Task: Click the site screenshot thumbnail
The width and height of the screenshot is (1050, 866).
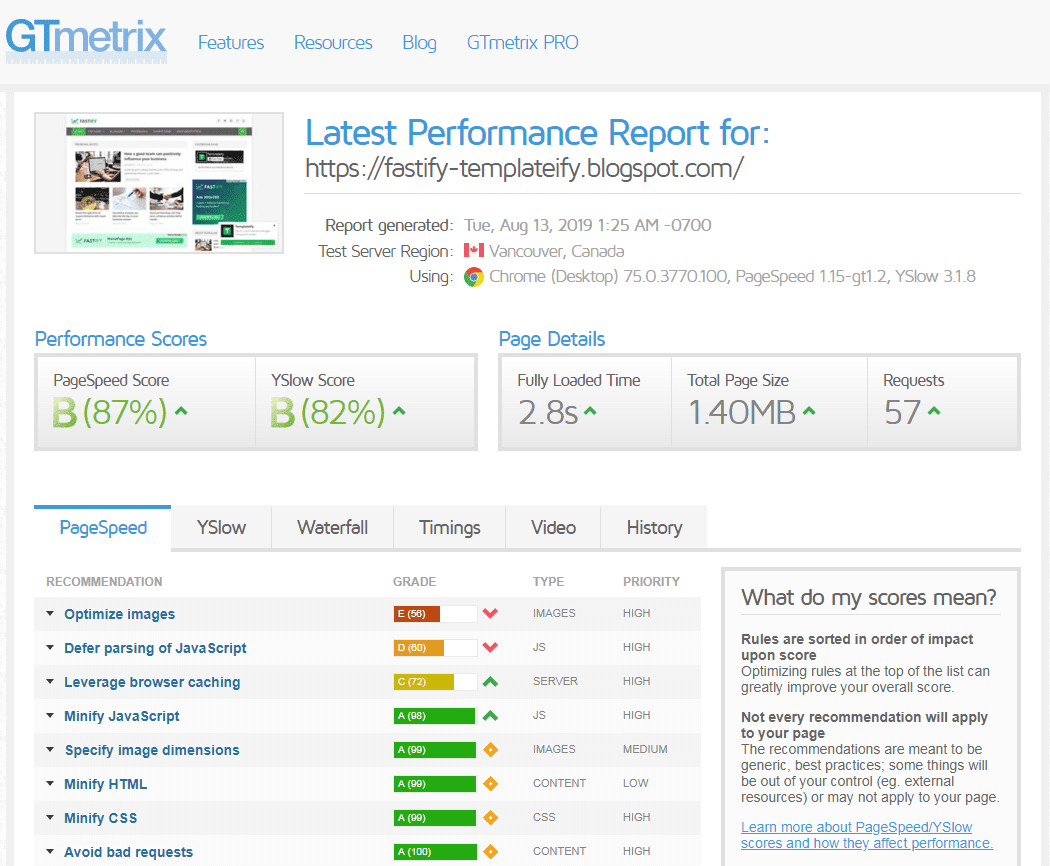Action: click(159, 183)
